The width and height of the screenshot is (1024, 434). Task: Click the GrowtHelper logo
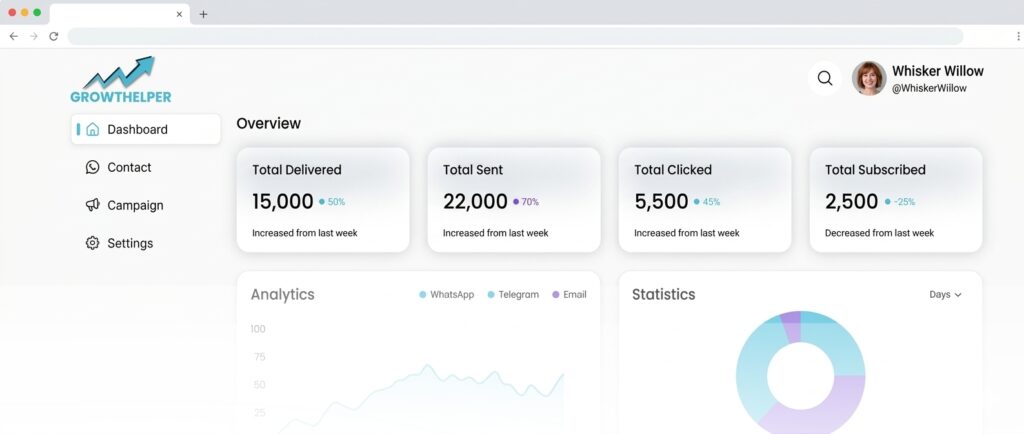121,80
